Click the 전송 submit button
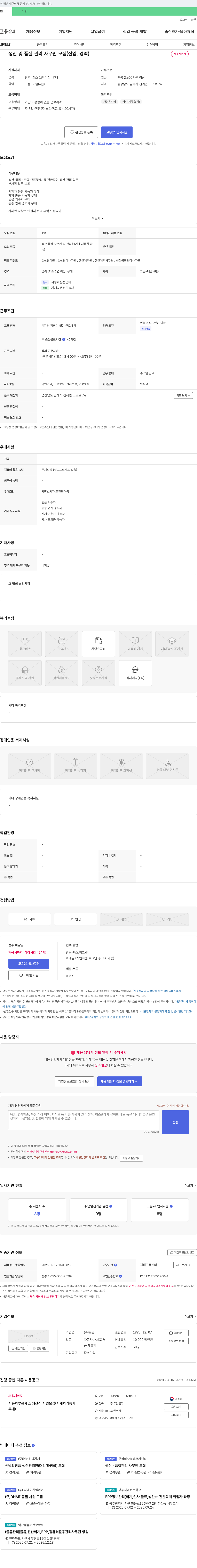 [x=175, y=1122]
